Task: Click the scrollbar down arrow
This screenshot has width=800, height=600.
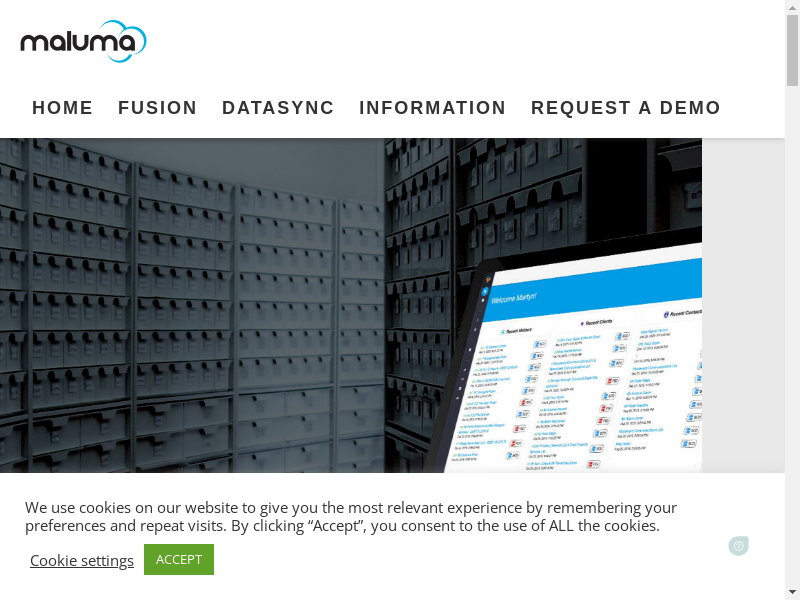Action: click(792, 592)
